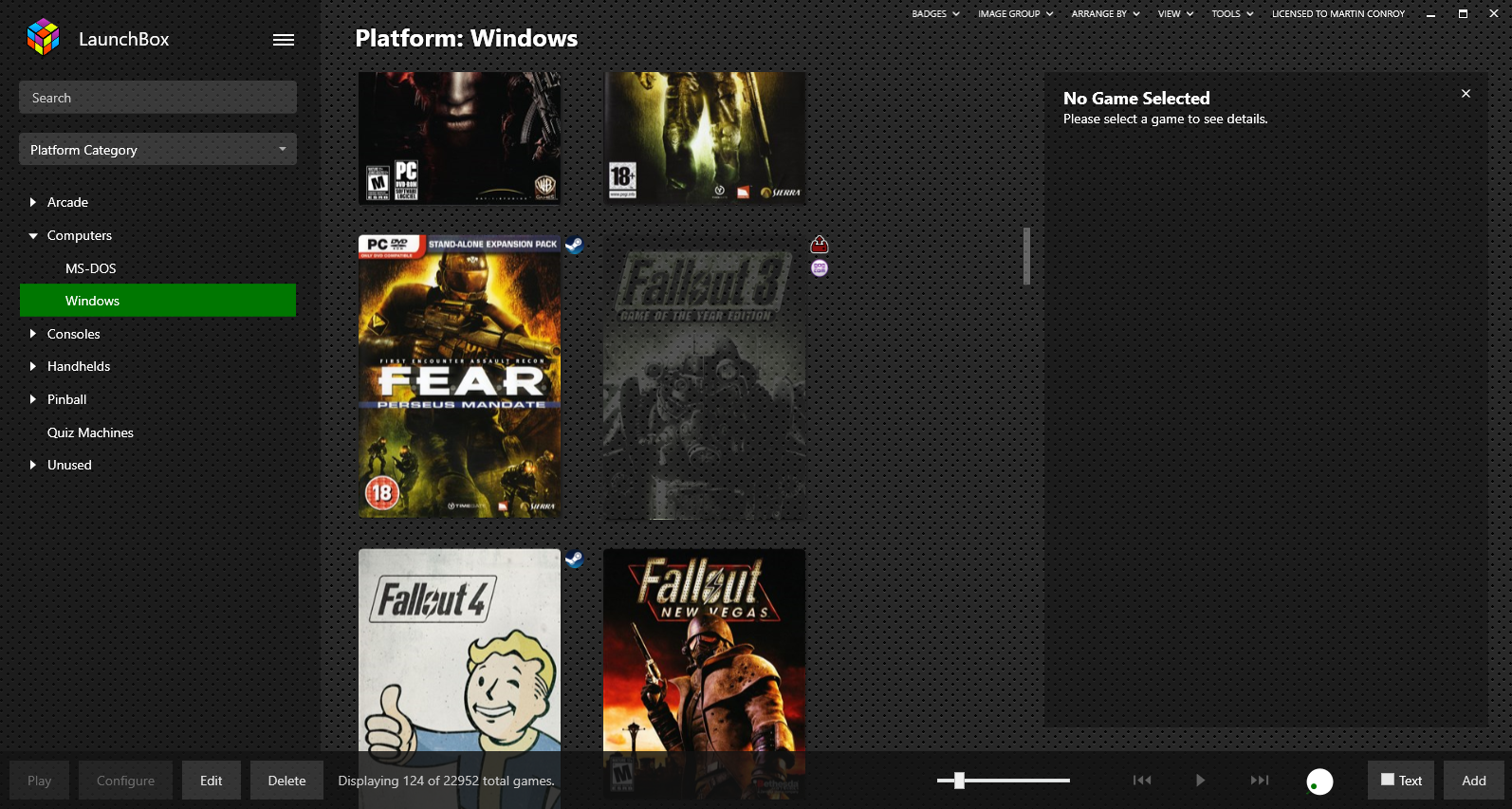The width and height of the screenshot is (1512, 809).
Task: Open the Platform Category dropdown
Action: tap(157, 149)
